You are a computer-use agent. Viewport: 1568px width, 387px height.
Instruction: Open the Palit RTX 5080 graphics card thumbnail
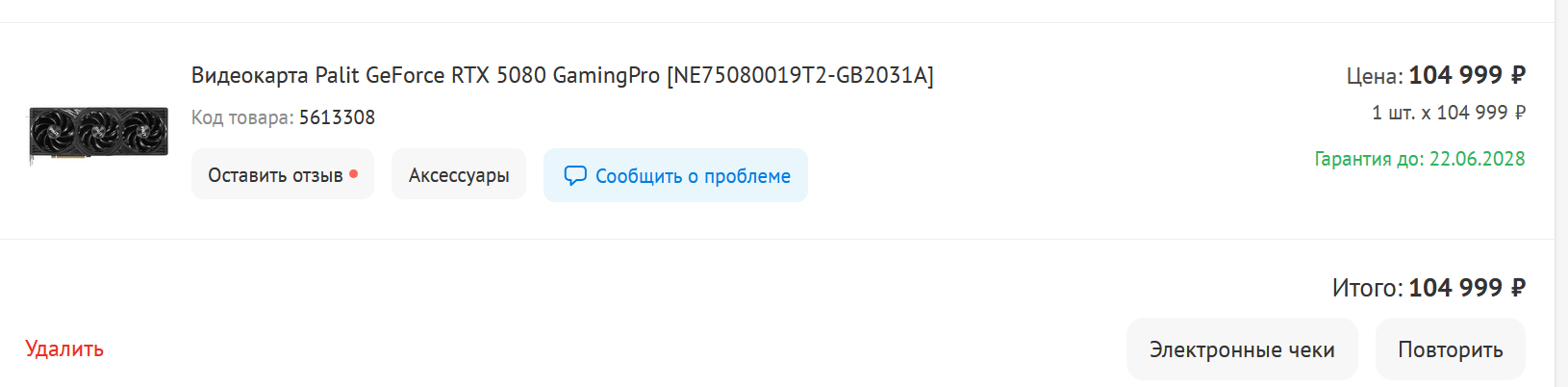pyautogui.click(x=98, y=133)
